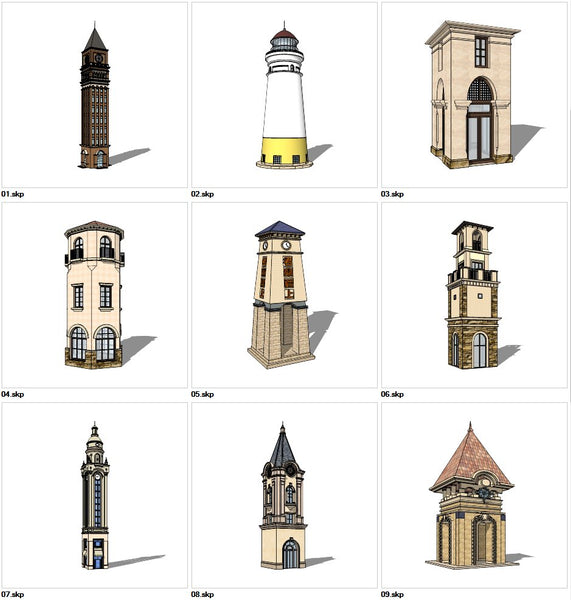Click the 02.skp file name label
Viewport: 571px width, 600px height.
(202, 194)
